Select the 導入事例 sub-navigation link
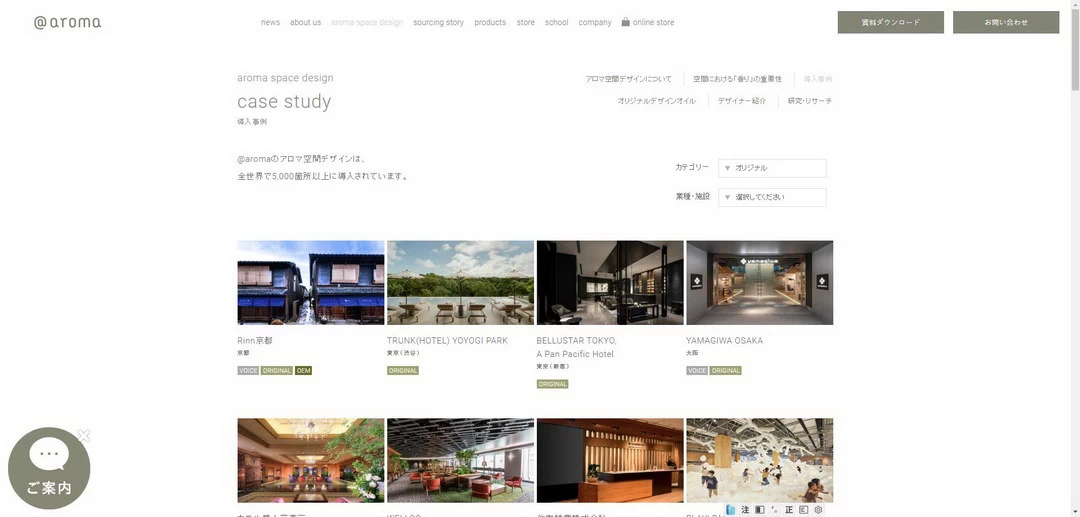The width and height of the screenshot is (1080, 517). coord(818,79)
